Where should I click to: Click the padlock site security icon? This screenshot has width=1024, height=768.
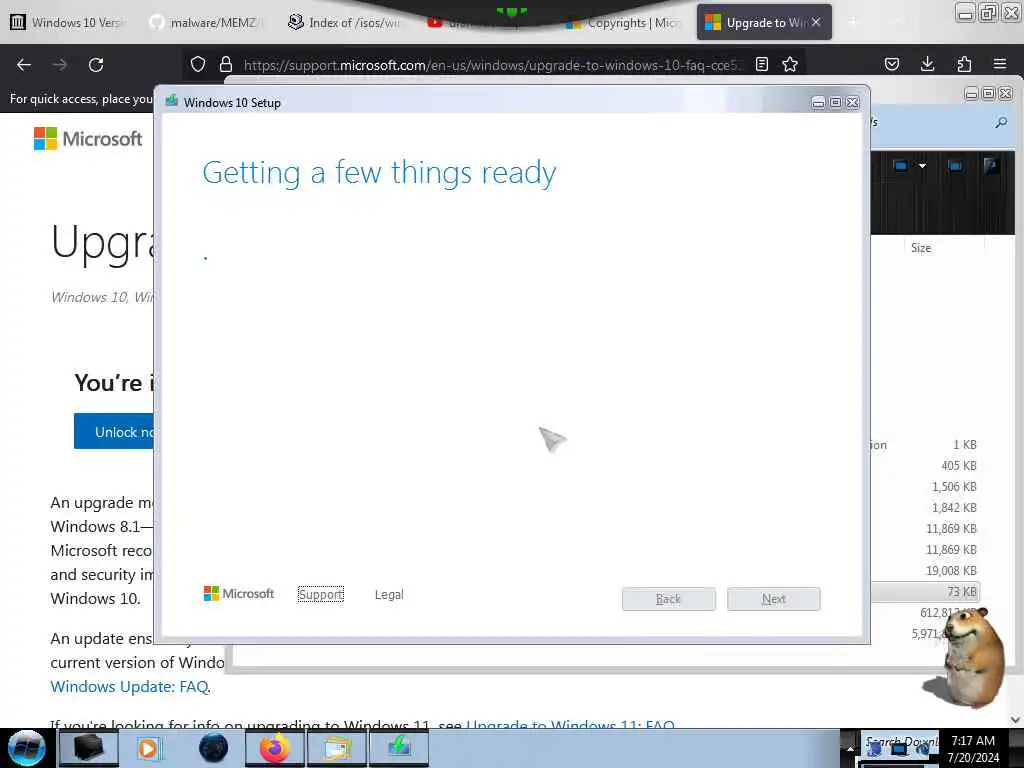pyautogui.click(x=226, y=64)
